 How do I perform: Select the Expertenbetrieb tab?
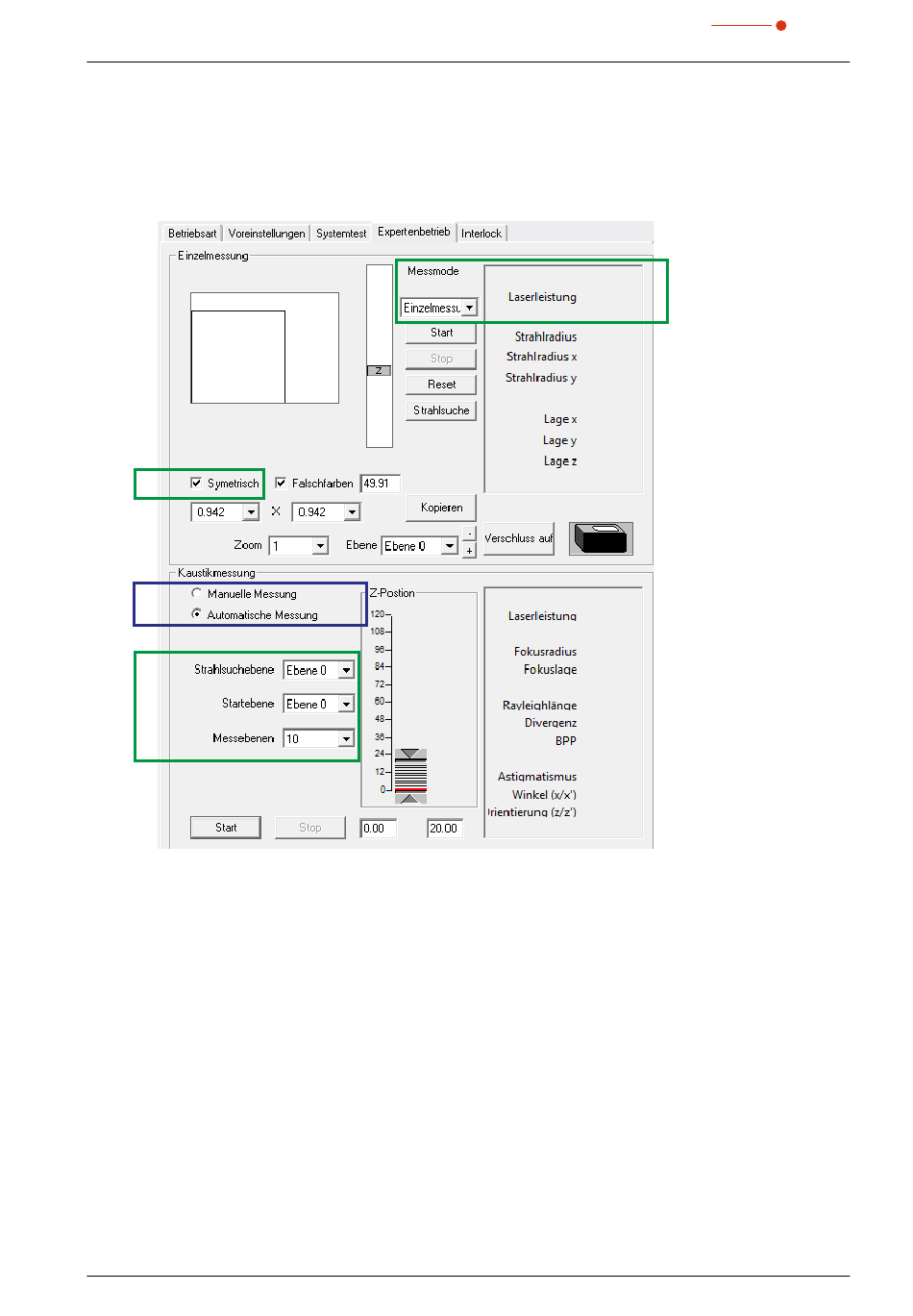(413, 232)
